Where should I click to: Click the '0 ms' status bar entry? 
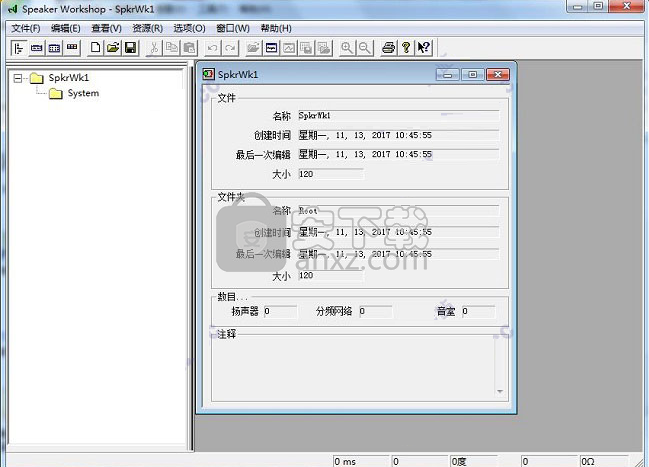tap(361, 462)
